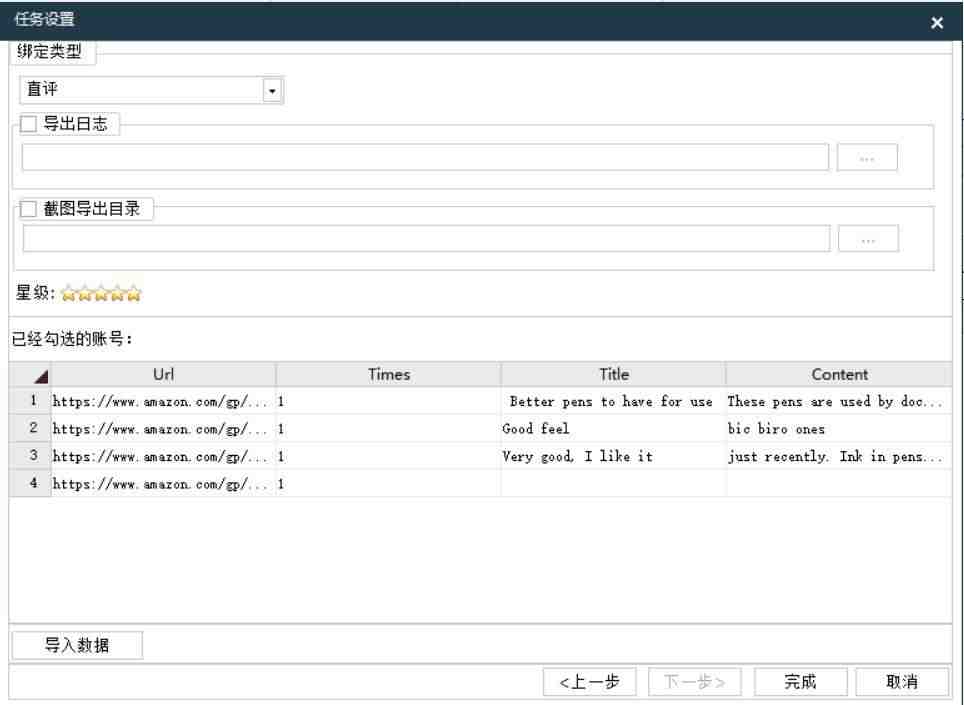Select row header number 2
964x705 pixels.
[x=30, y=428]
